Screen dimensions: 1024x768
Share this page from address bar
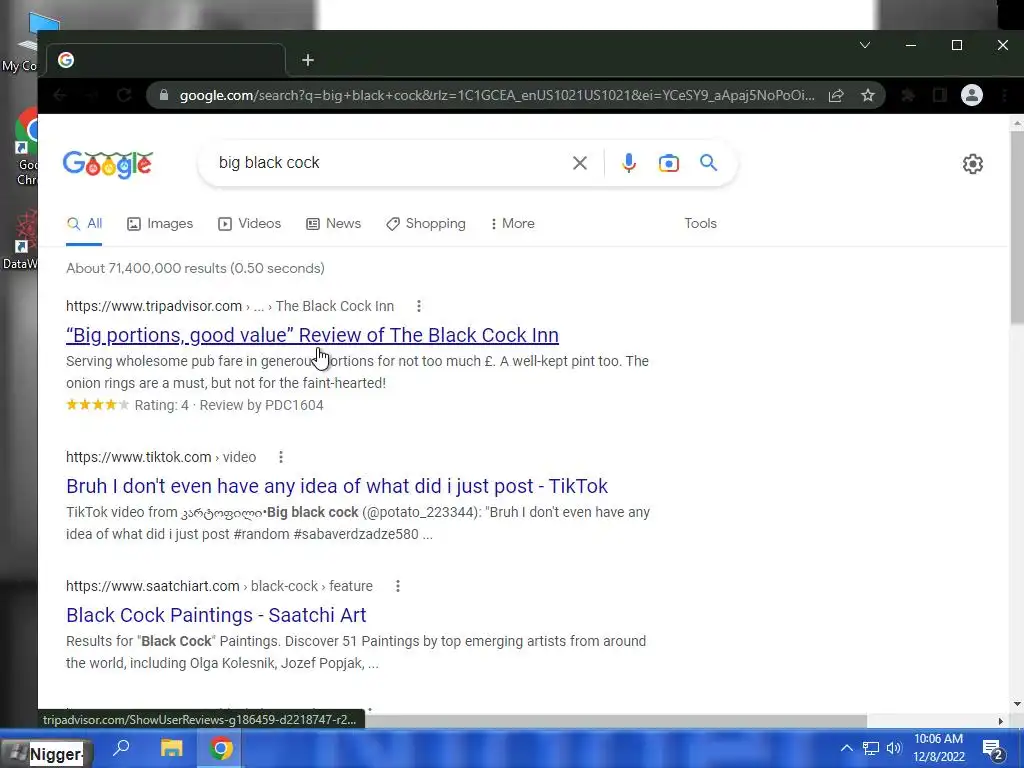coord(836,95)
